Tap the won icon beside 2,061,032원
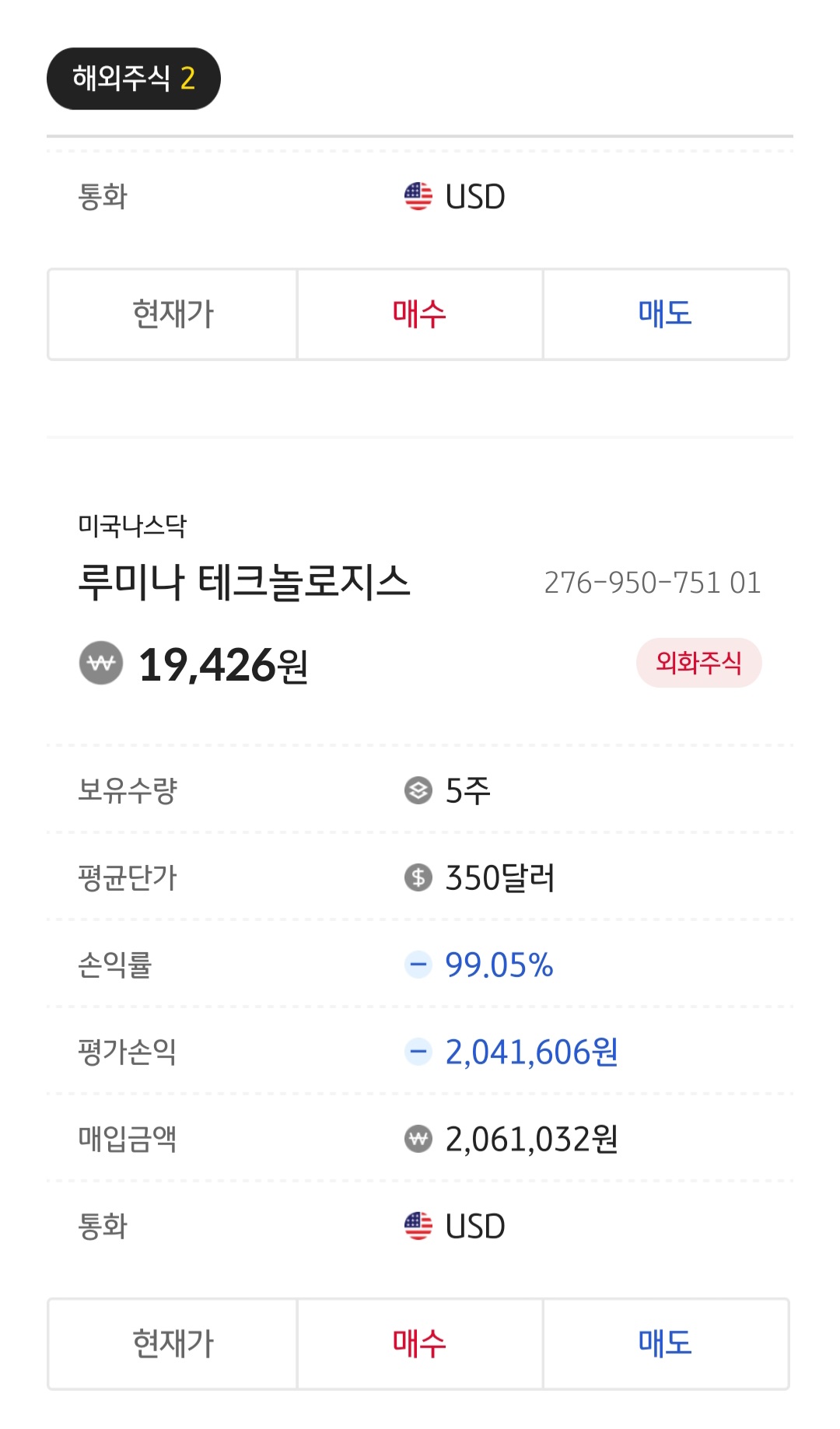The height and width of the screenshot is (1429, 840). coord(418,1139)
